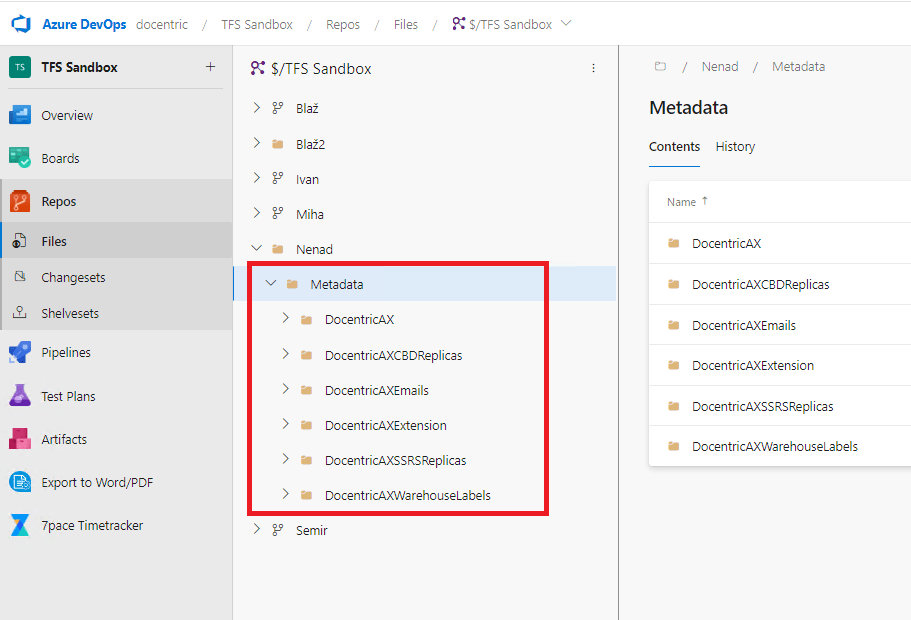Screen dimensions: 911x620
Task: Click the Files breadcrumb in header
Action: (406, 24)
